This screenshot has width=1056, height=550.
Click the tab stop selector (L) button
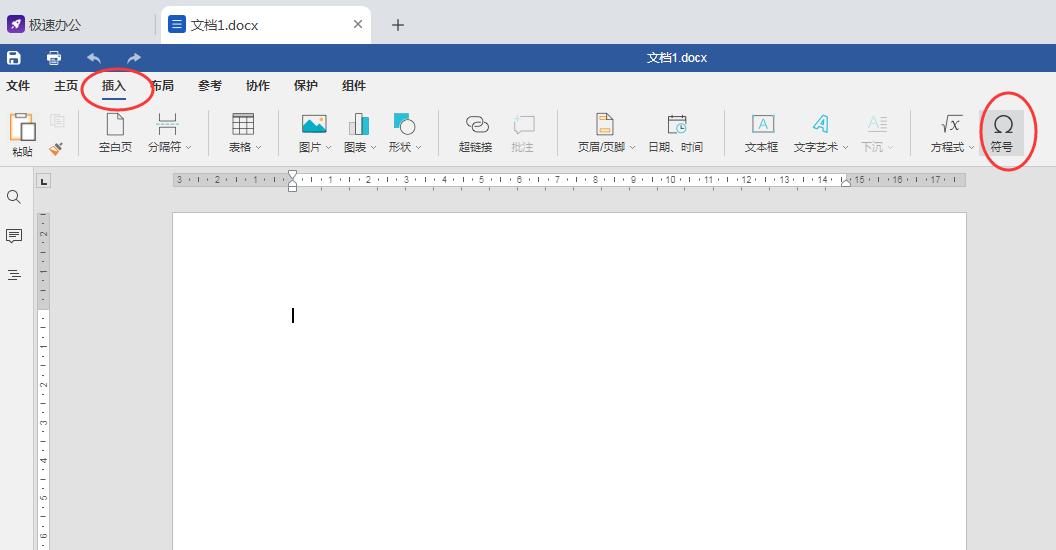(x=44, y=181)
